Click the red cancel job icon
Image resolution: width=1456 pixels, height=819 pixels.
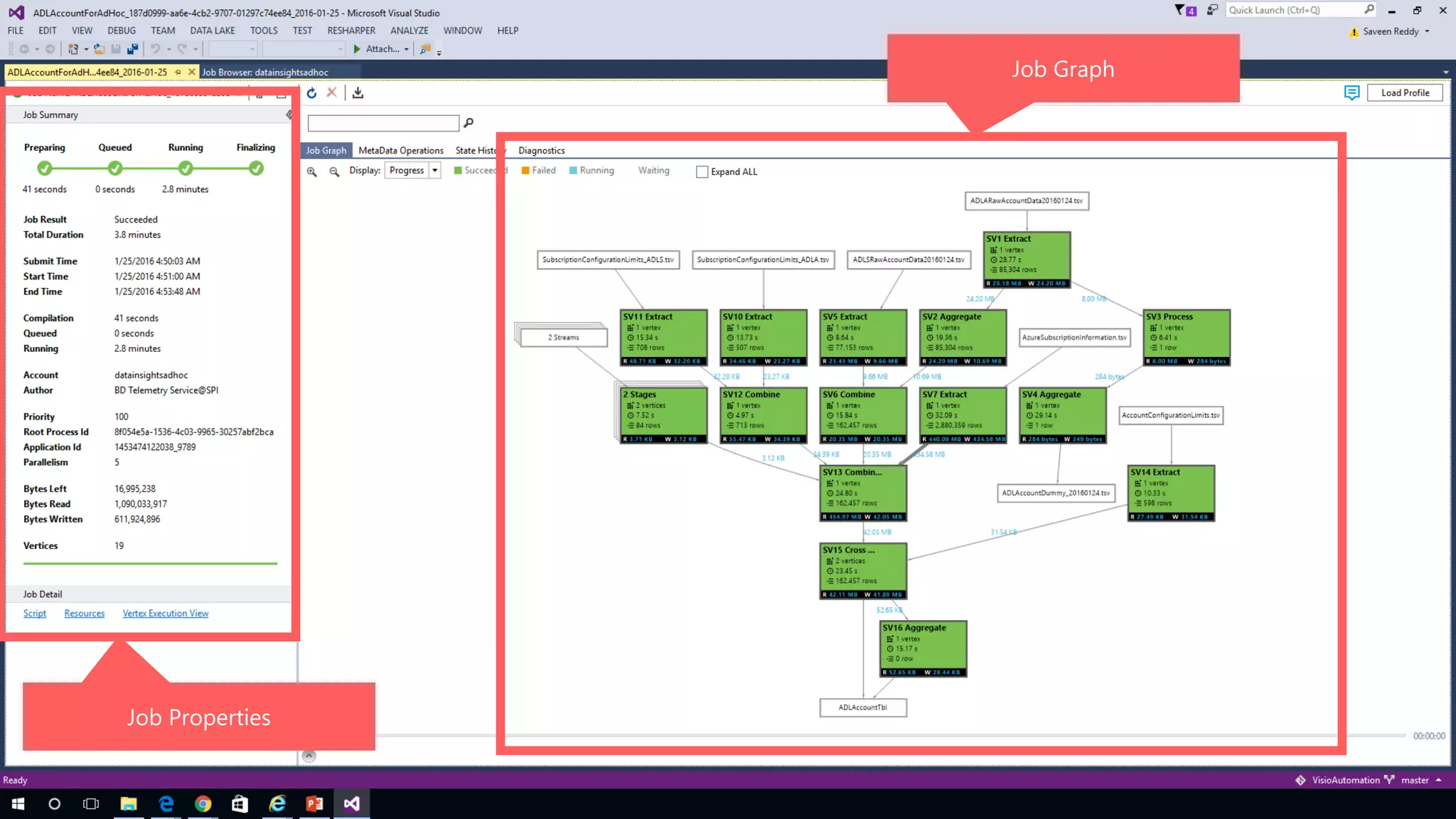tap(331, 92)
